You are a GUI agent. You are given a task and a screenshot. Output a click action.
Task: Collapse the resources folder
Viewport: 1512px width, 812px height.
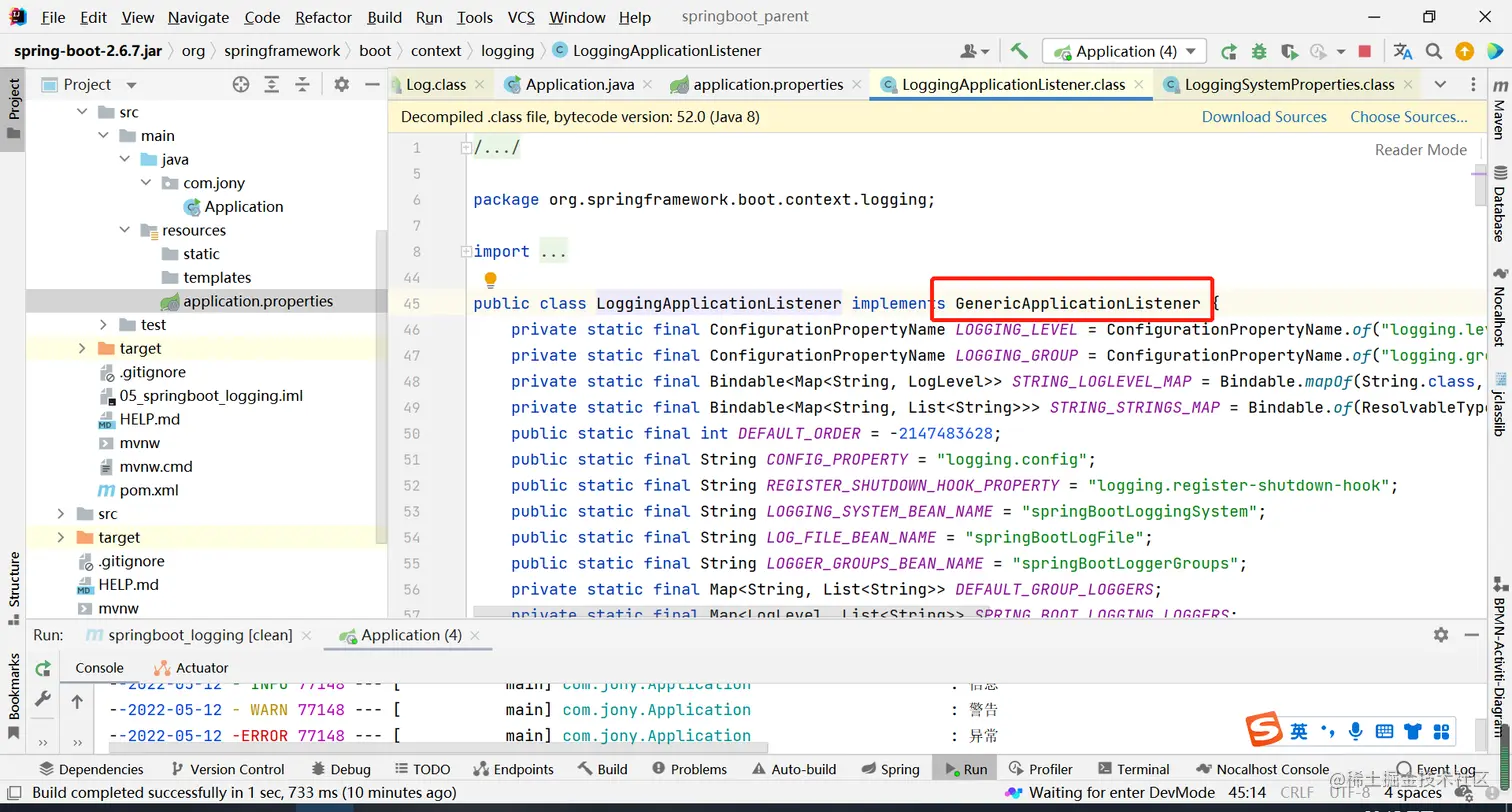(125, 231)
